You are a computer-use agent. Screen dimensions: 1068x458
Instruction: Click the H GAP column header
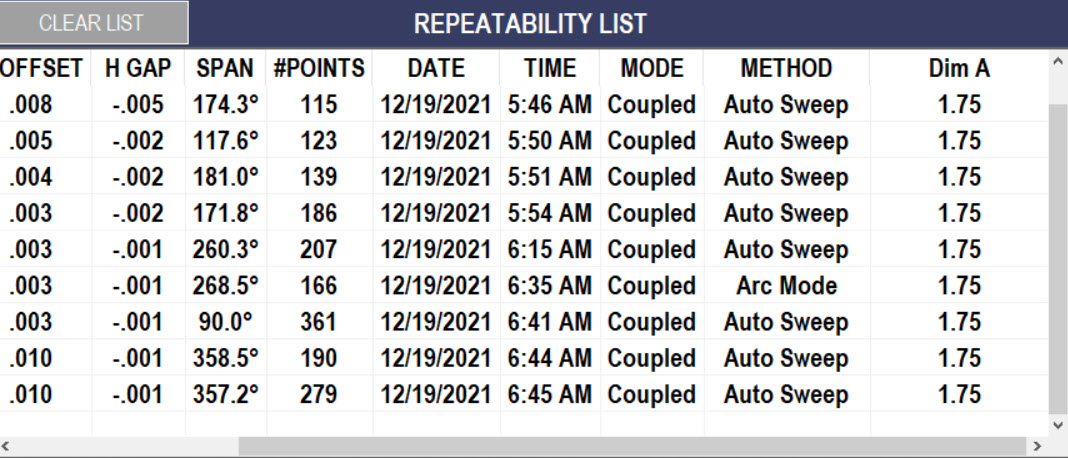point(138,68)
